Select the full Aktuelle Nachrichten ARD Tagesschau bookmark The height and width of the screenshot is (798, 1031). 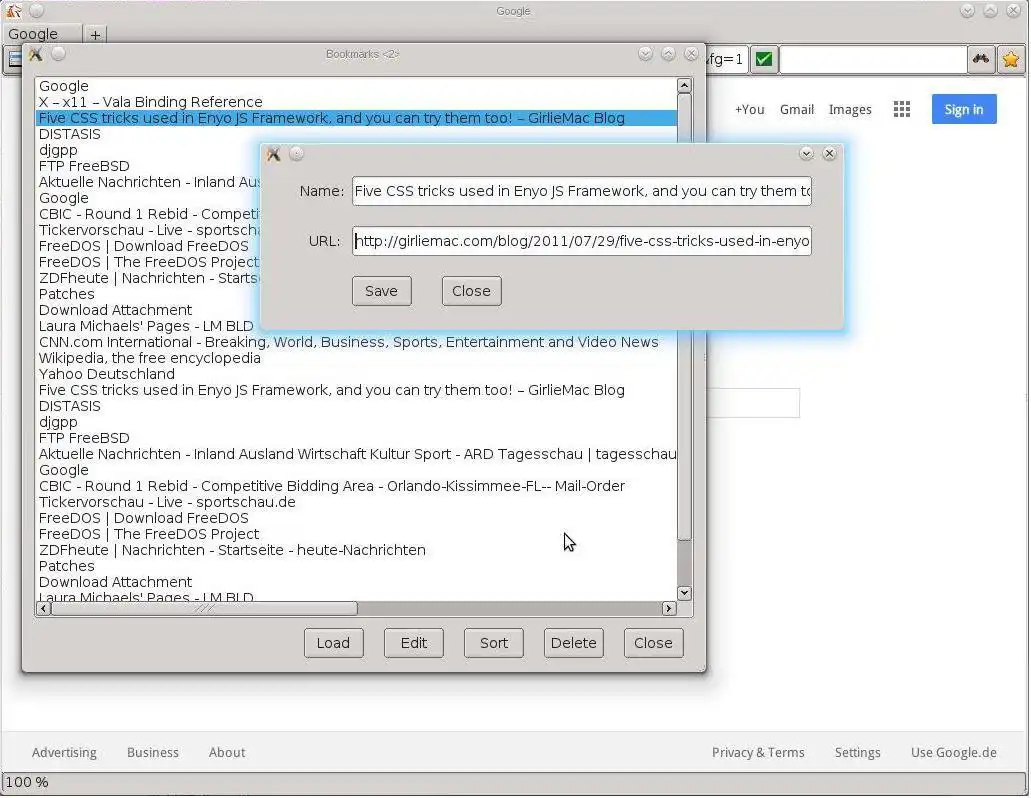(357, 454)
